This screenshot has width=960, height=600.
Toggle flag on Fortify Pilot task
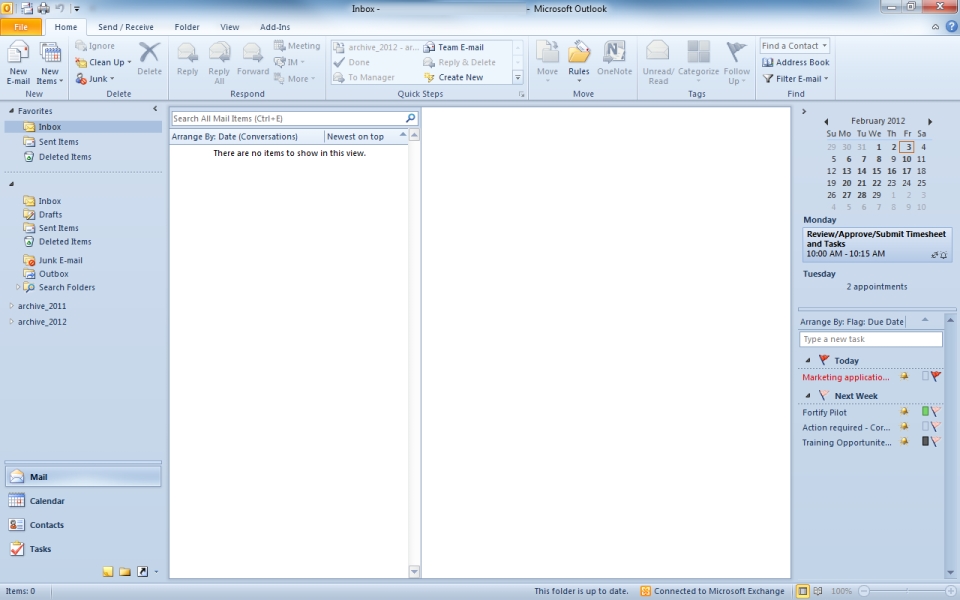(936, 411)
